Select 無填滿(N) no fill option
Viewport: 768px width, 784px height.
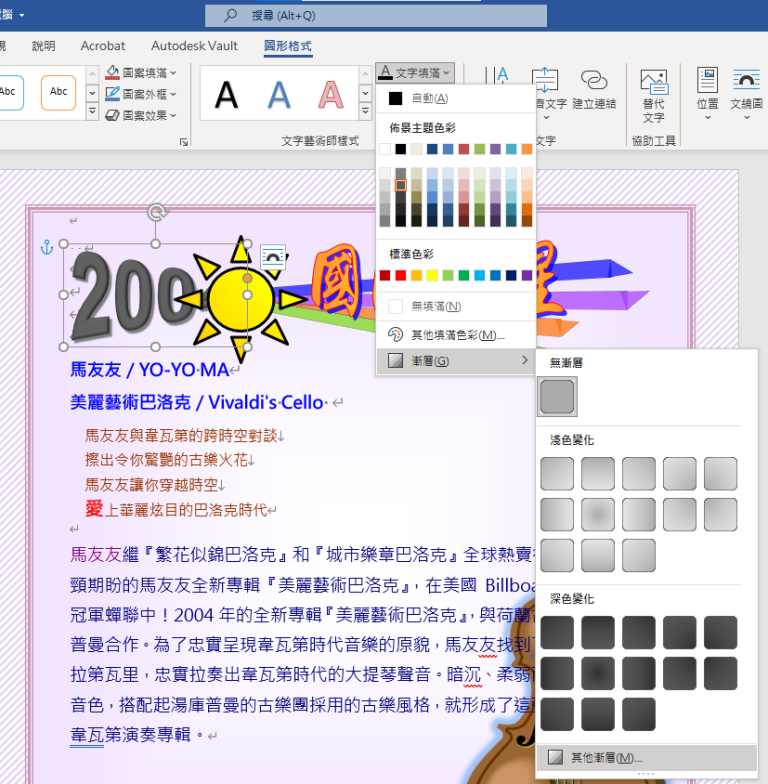[x=456, y=306]
